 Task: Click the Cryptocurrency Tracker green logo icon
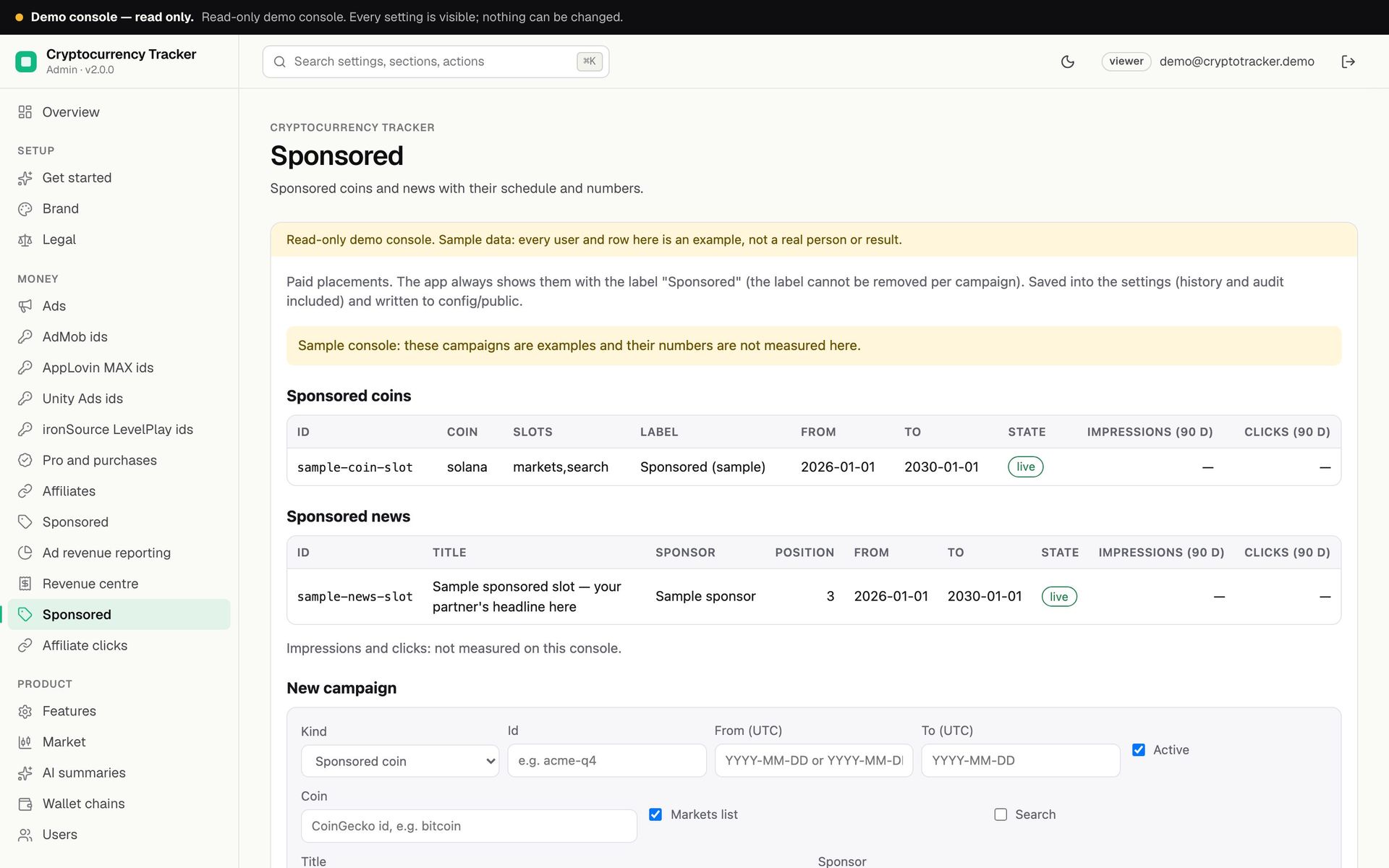tap(26, 61)
